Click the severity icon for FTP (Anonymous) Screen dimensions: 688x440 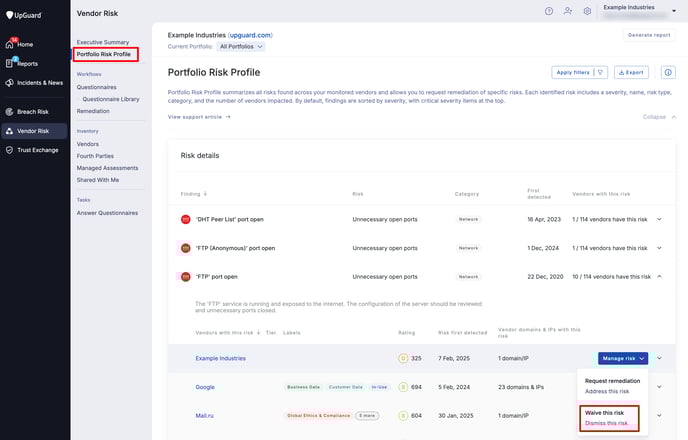point(186,248)
